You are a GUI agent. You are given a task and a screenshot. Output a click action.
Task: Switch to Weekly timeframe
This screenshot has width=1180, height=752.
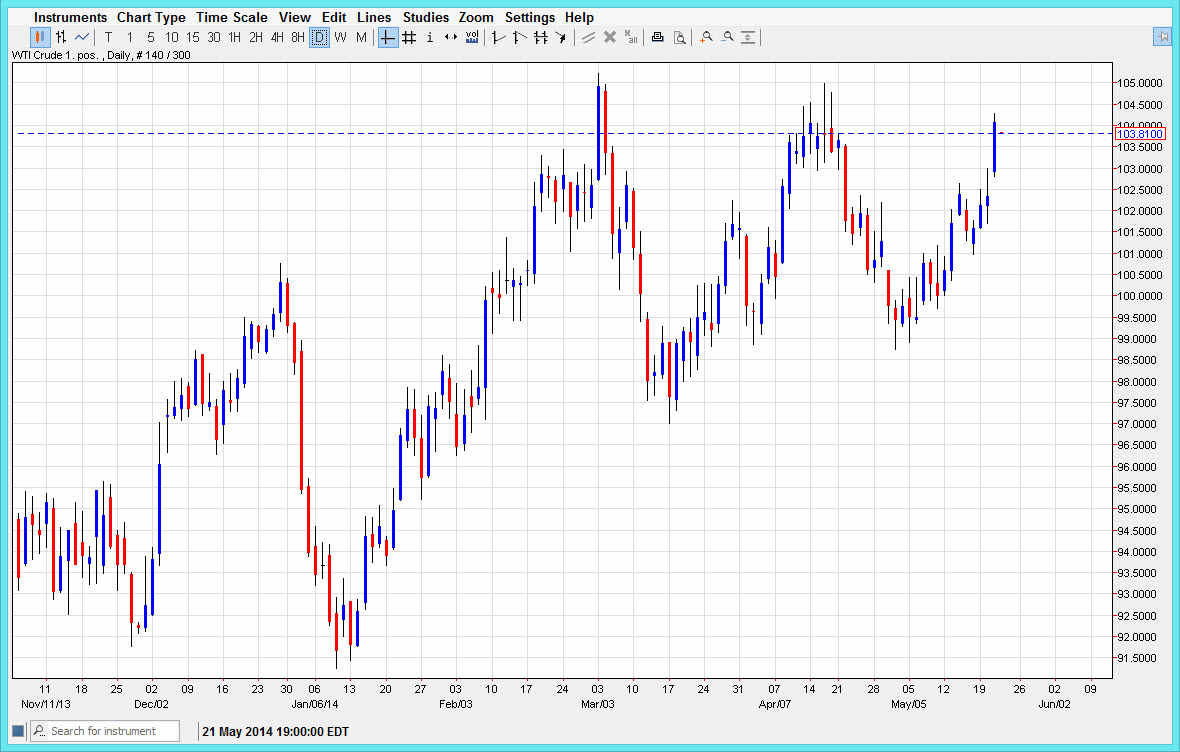tap(340, 36)
